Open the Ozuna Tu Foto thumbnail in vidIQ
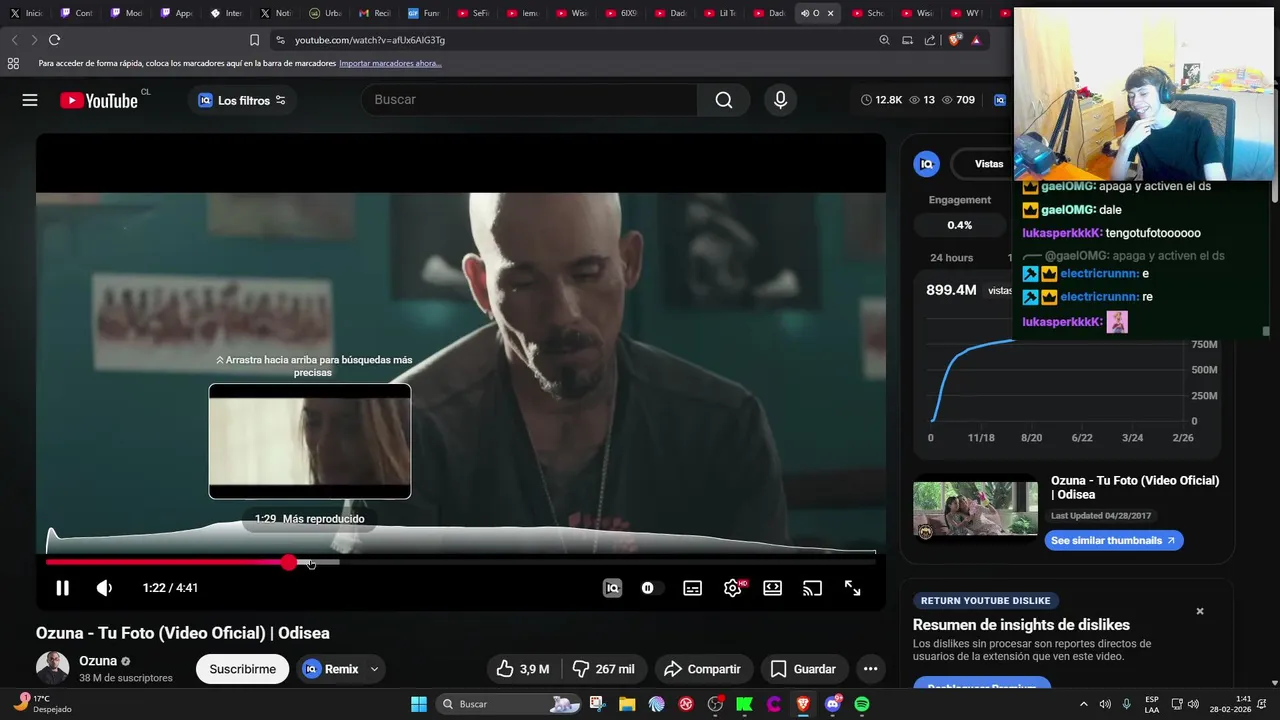Screen dimensions: 1280x720 [x=975, y=508]
